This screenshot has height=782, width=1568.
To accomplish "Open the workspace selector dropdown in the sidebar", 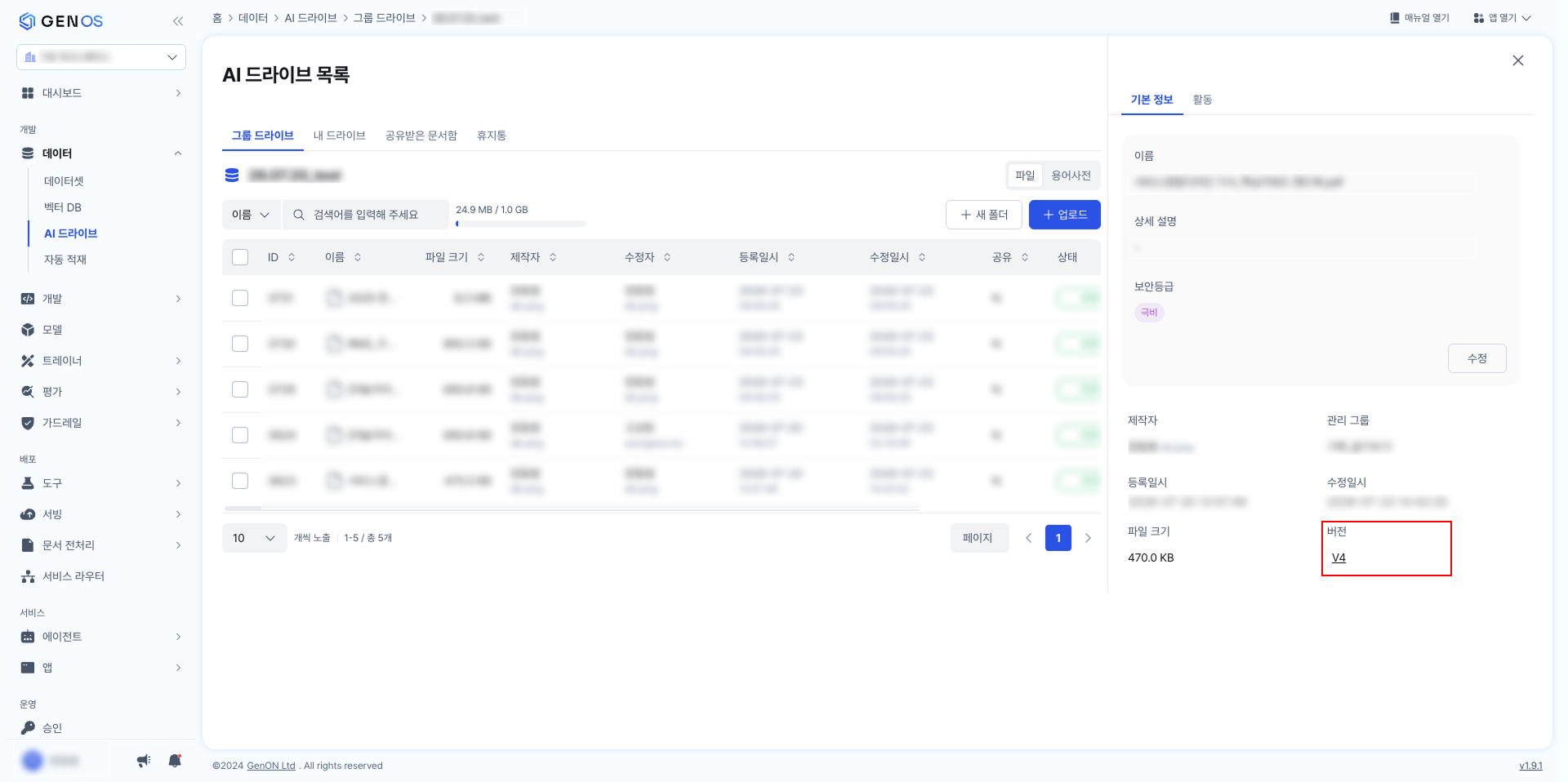I will click(x=101, y=57).
